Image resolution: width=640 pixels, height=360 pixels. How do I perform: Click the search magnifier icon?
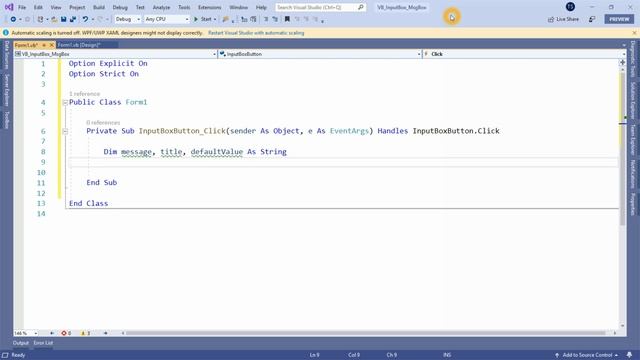(x=361, y=7)
